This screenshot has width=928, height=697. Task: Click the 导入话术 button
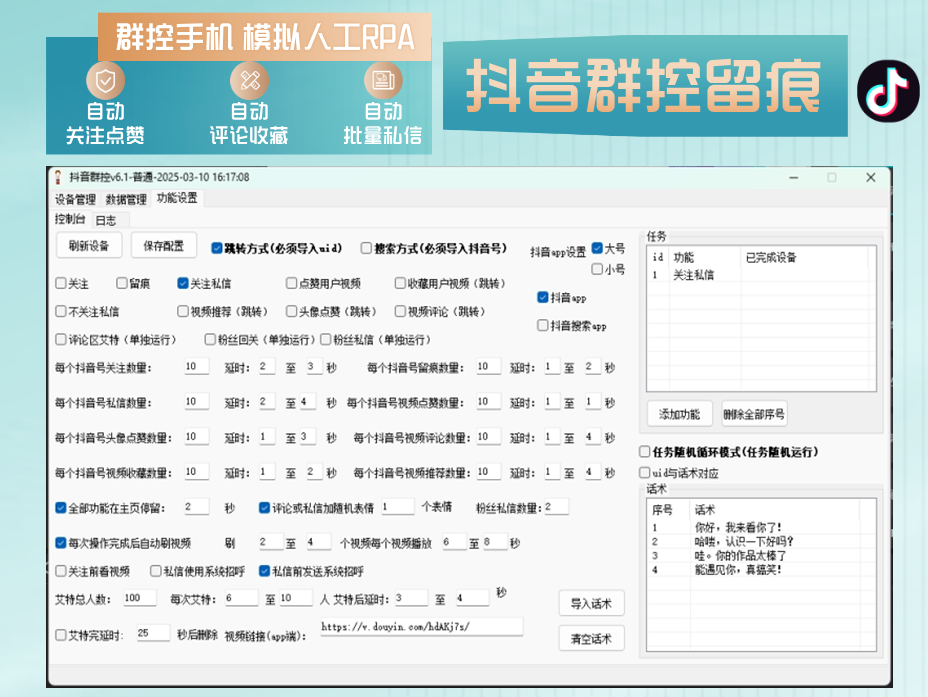[591, 604]
